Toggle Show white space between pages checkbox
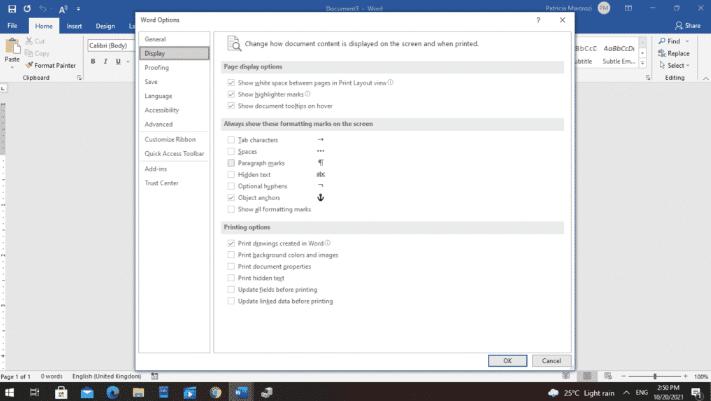Screen dimensions: 711x401 point(231,83)
